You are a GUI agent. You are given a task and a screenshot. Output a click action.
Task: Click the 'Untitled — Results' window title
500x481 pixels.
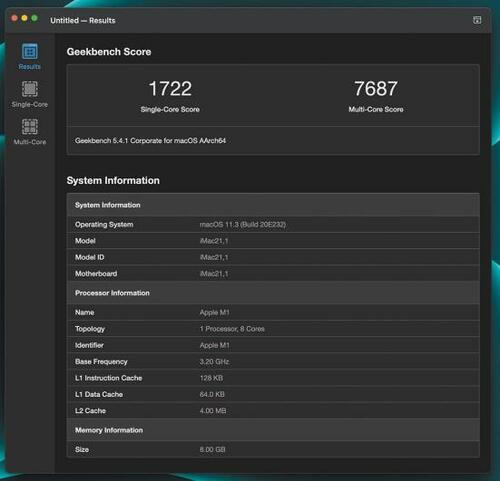tap(83, 21)
